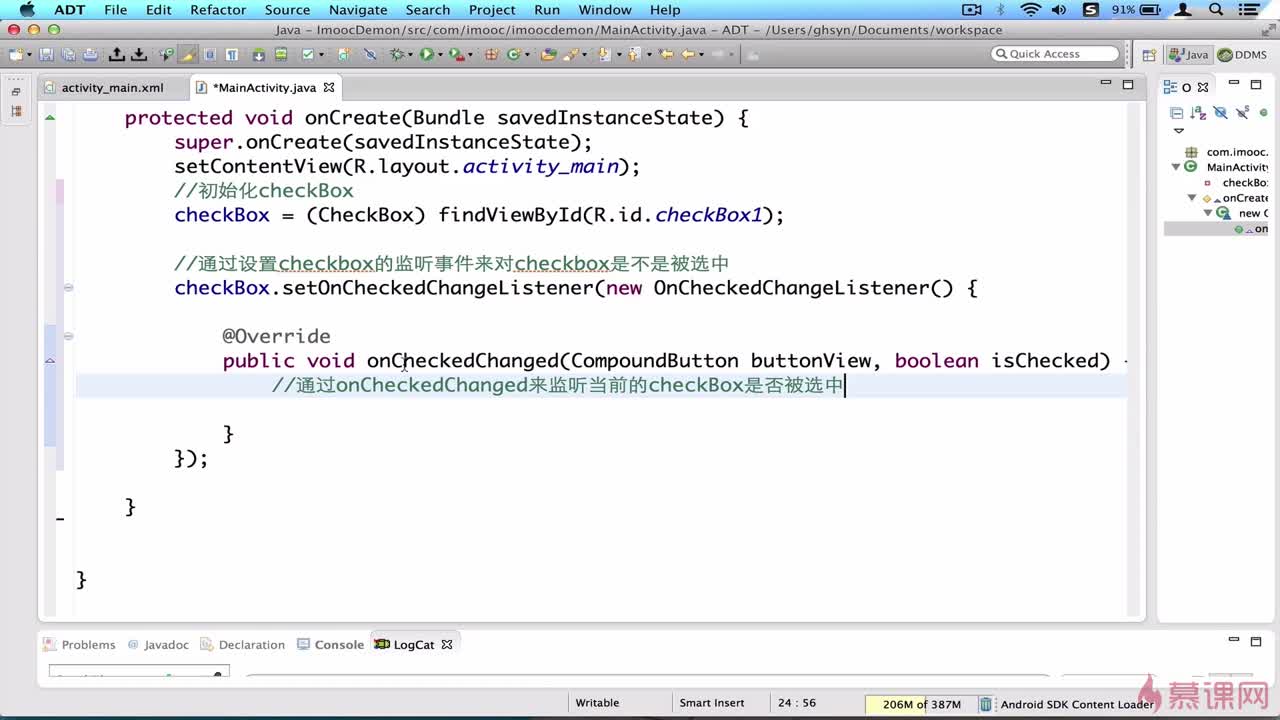Viewport: 1280px width, 720px height.
Task: Open the Open Perspective icon
Action: tap(1150, 55)
